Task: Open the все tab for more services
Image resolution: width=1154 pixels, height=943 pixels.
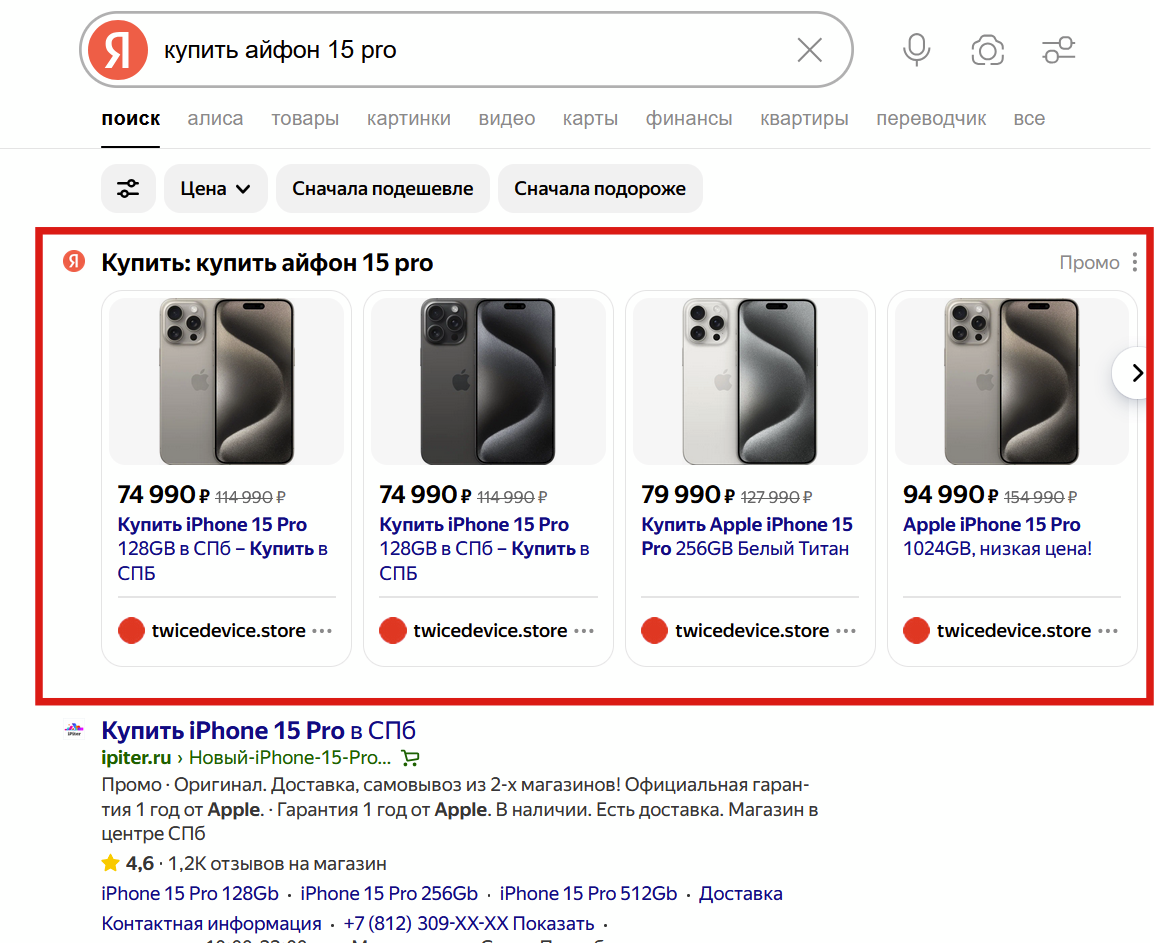Action: click(x=1029, y=119)
